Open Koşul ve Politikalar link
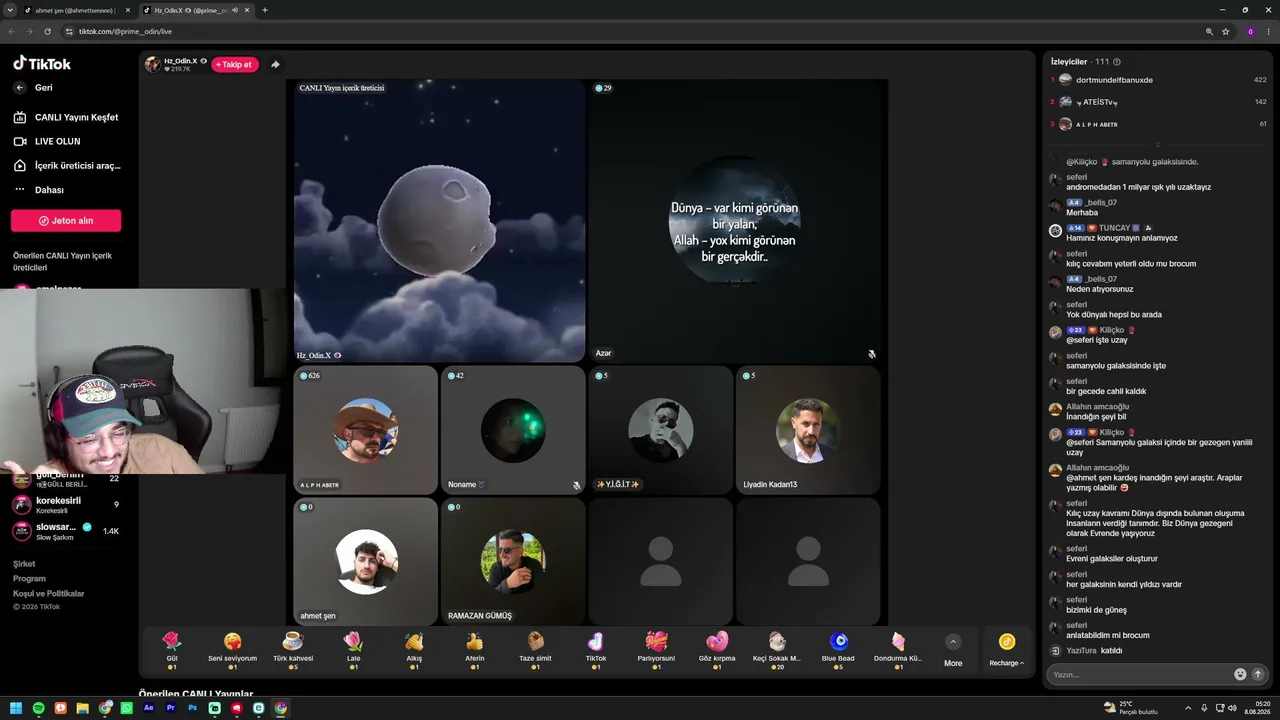The image size is (1280, 720). point(49,594)
